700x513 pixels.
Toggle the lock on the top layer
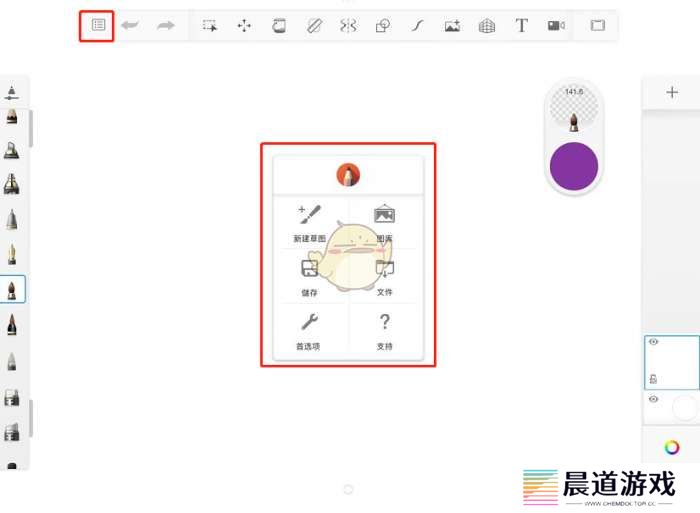click(653, 379)
